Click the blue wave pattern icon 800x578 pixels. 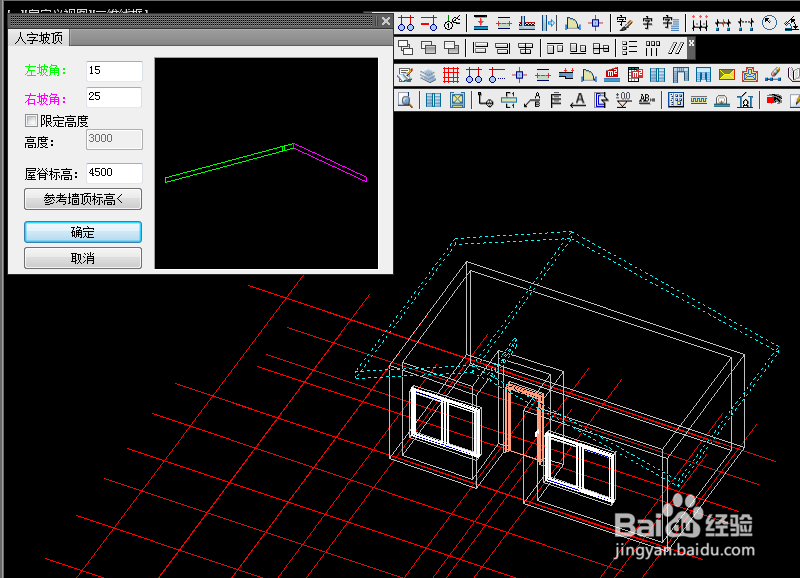(699, 100)
